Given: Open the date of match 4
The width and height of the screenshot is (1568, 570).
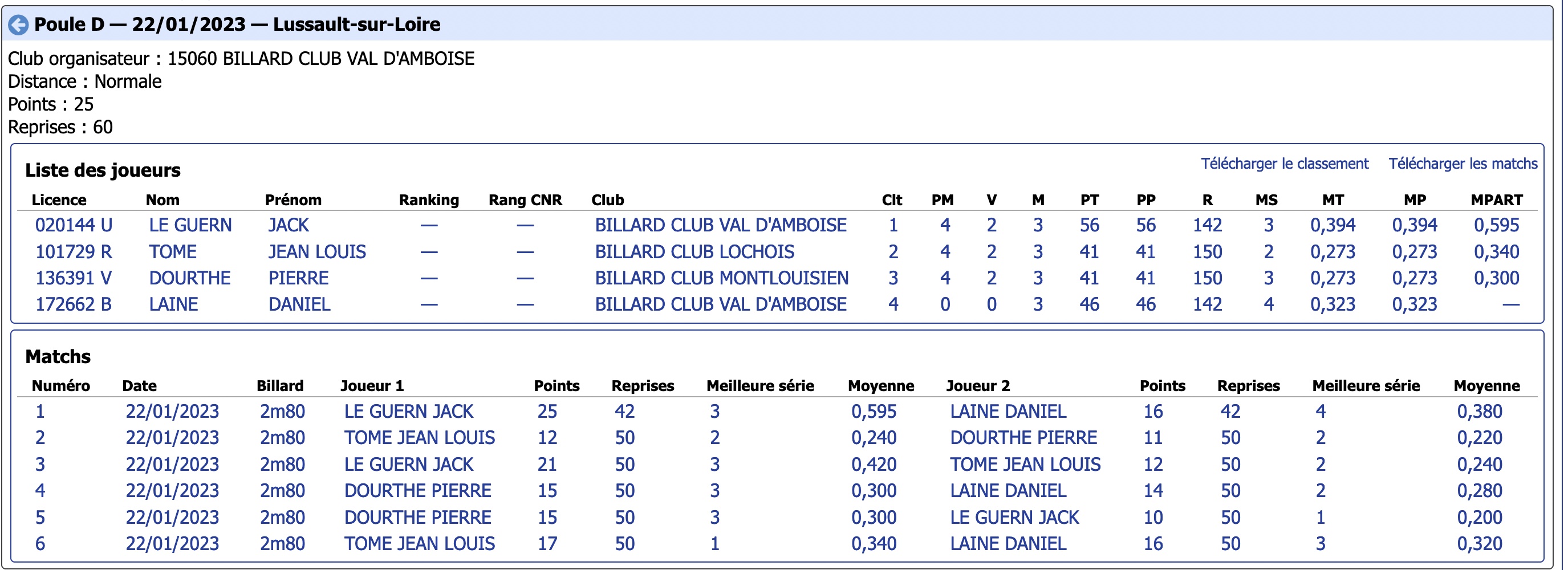Looking at the screenshot, I should pos(172,491).
